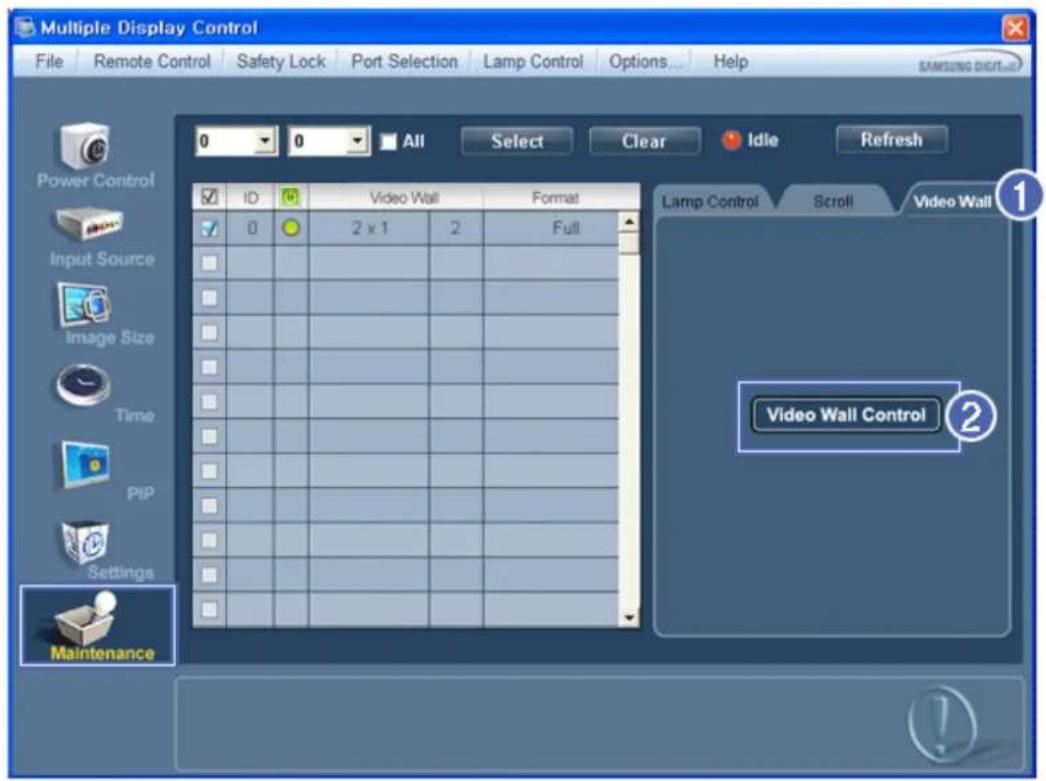The height and width of the screenshot is (781, 1046).
Task: Click the exclamation info icon at bottom right
Action: pyautogui.click(x=941, y=725)
